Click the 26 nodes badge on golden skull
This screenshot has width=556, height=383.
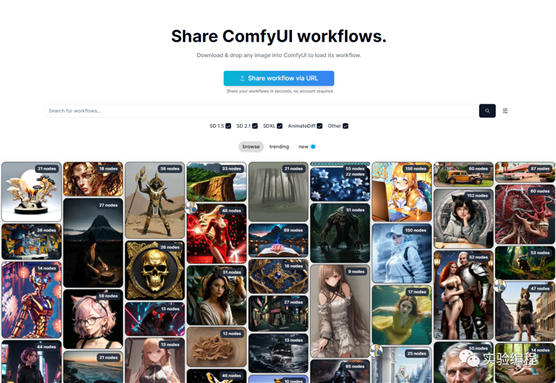click(170, 247)
